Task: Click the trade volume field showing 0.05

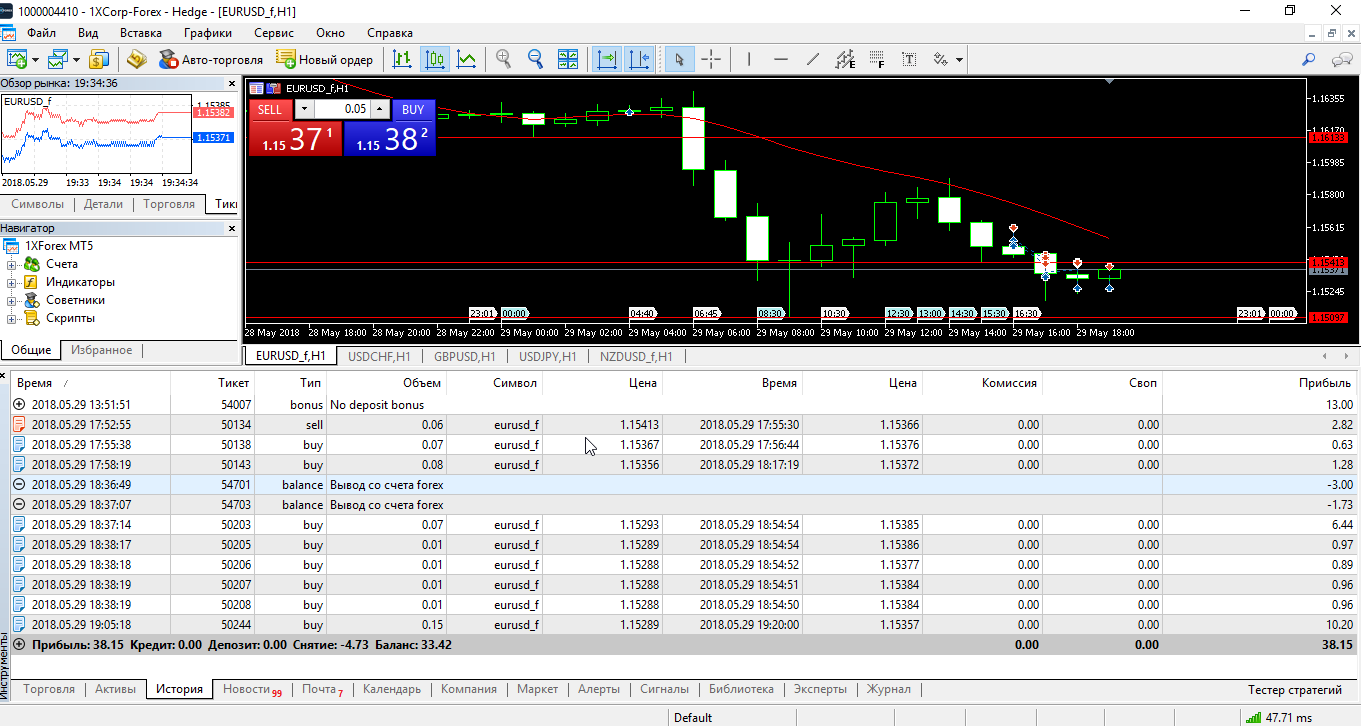Action: pos(343,109)
